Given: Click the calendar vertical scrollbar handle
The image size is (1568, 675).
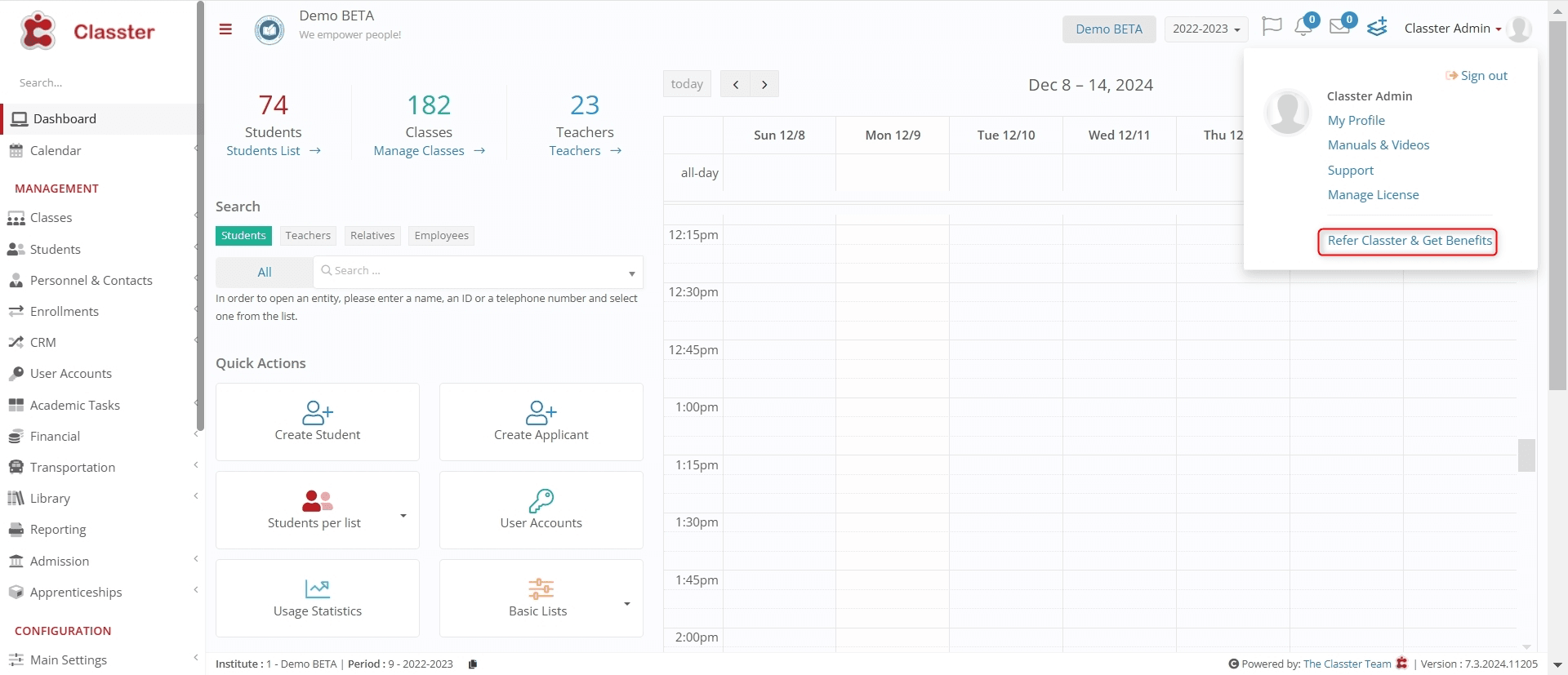Looking at the screenshot, I should (1526, 455).
